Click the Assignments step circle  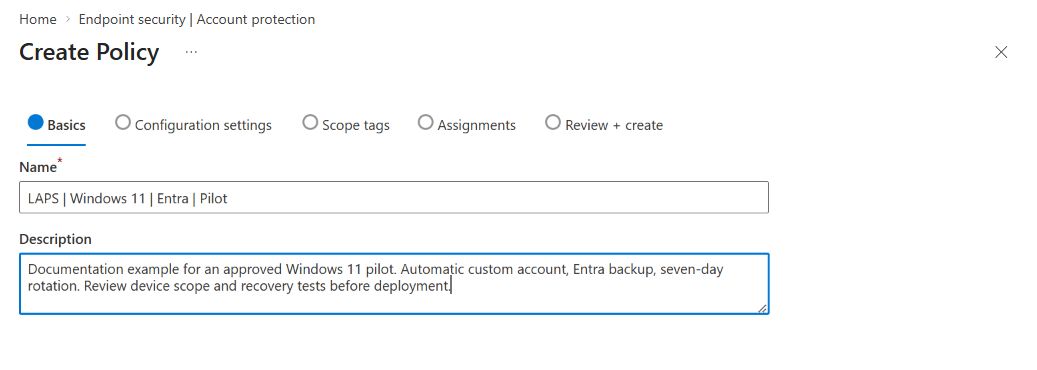point(426,122)
